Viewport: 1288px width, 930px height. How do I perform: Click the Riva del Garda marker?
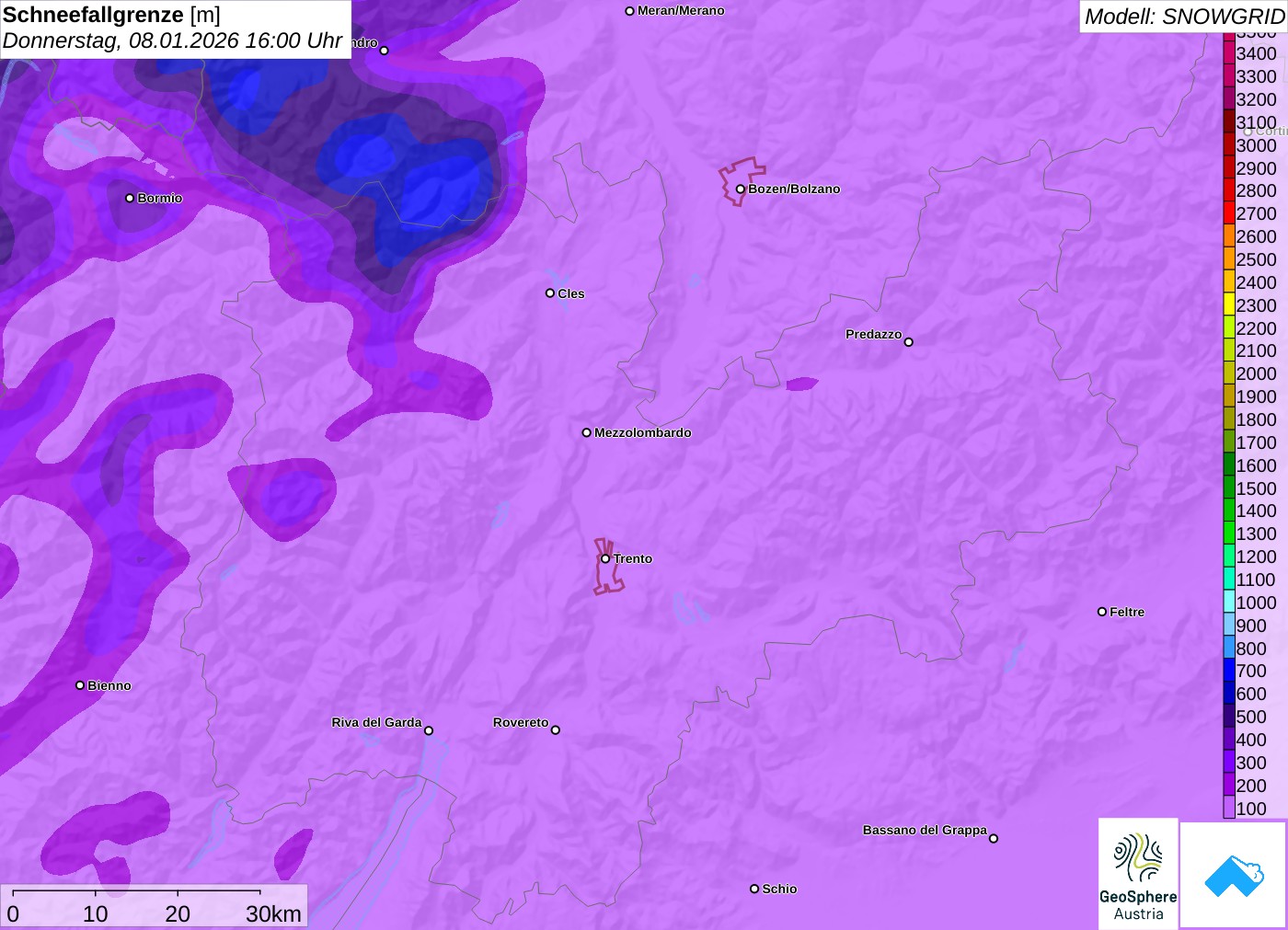tap(429, 730)
